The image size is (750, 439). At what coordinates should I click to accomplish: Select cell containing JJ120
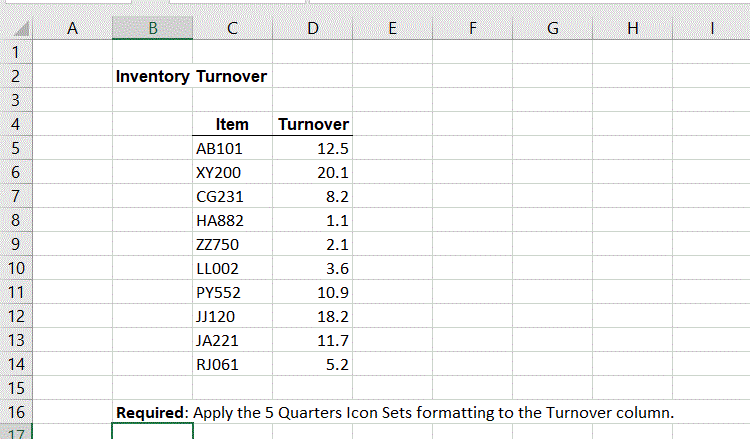(232, 316)
